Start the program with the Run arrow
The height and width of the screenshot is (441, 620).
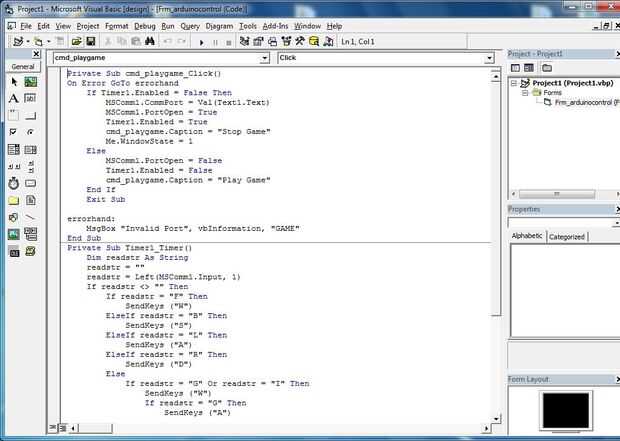202,42
